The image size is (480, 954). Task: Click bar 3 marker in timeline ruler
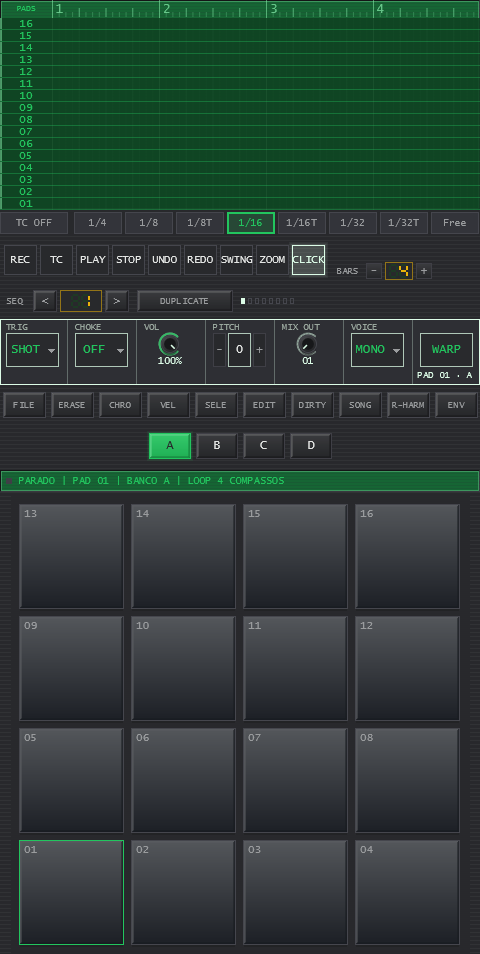click(x=274, y=9)
